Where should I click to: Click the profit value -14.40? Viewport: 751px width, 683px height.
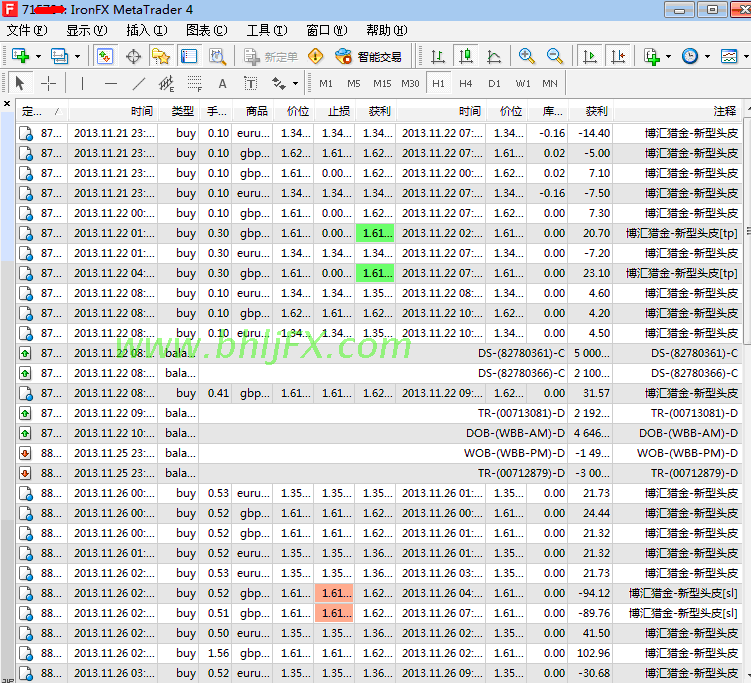[x=594, y=133]
